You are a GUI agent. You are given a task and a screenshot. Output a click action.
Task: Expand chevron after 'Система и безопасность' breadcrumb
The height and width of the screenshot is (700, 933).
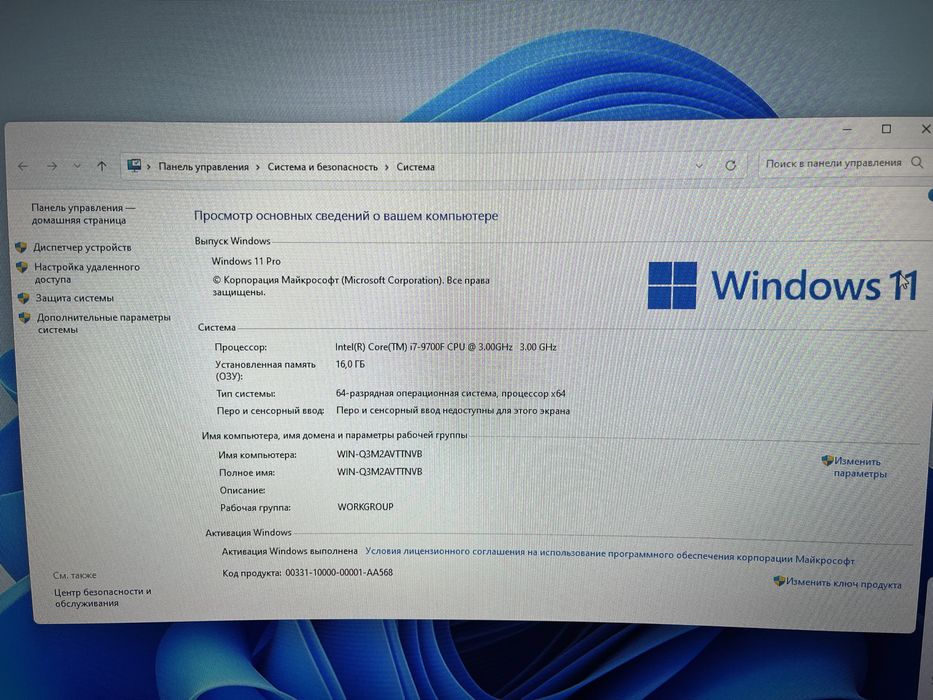coord(387,167)
